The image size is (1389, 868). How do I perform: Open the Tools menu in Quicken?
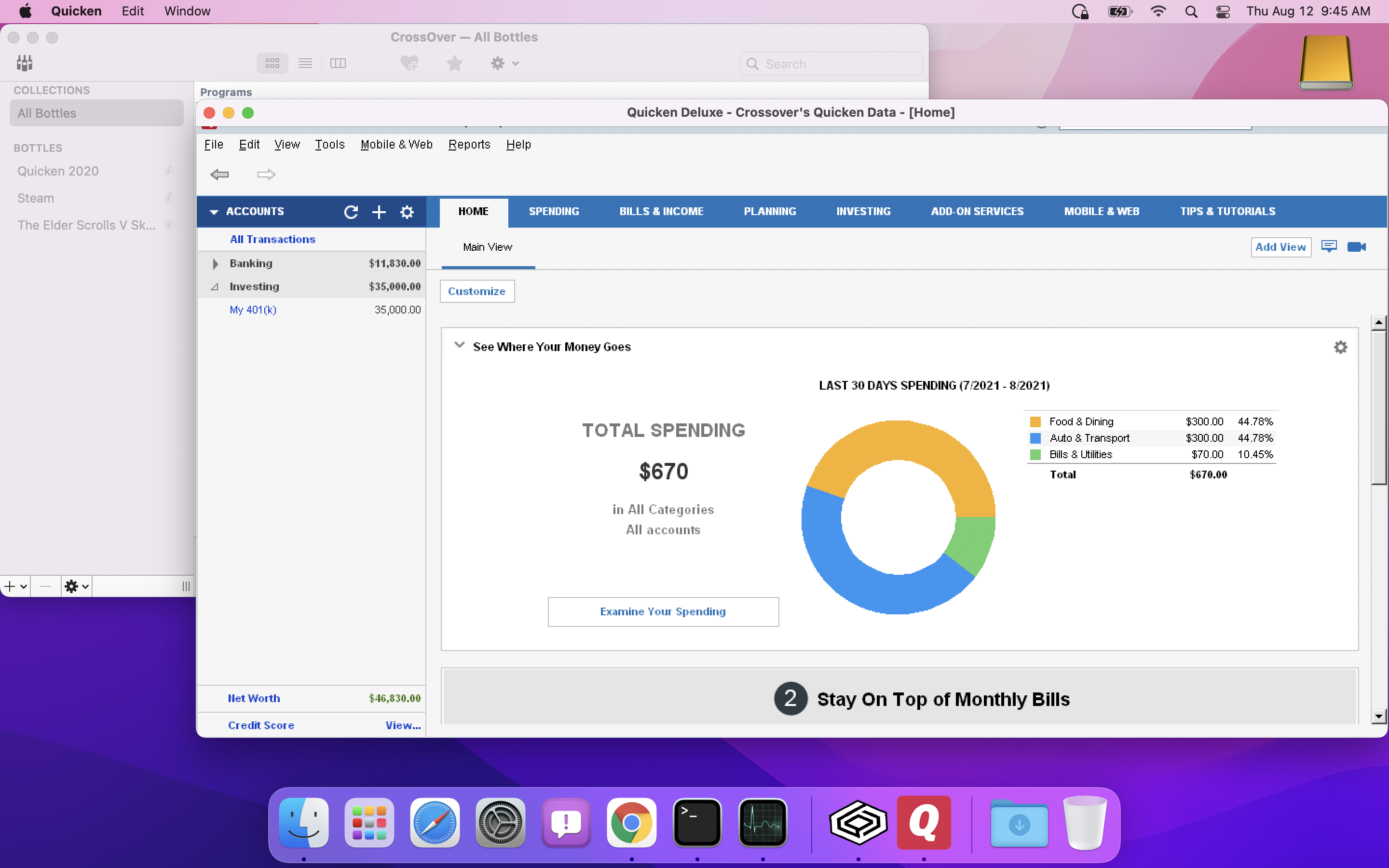click(x=329, y=145)
